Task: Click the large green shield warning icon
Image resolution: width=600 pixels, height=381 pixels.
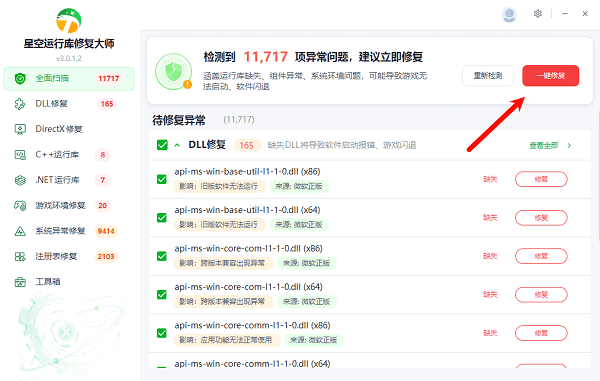Action: point(173,72)
